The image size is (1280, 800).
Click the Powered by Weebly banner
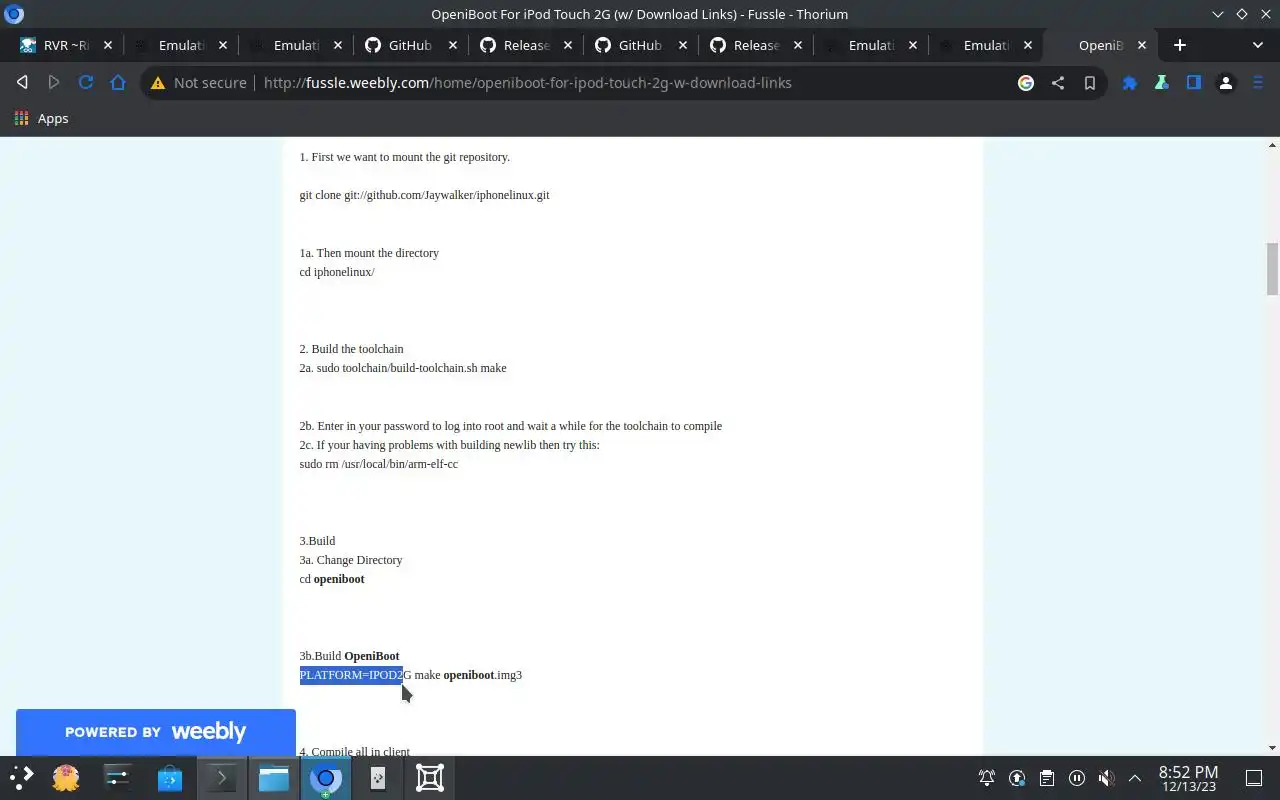(155, 732)
